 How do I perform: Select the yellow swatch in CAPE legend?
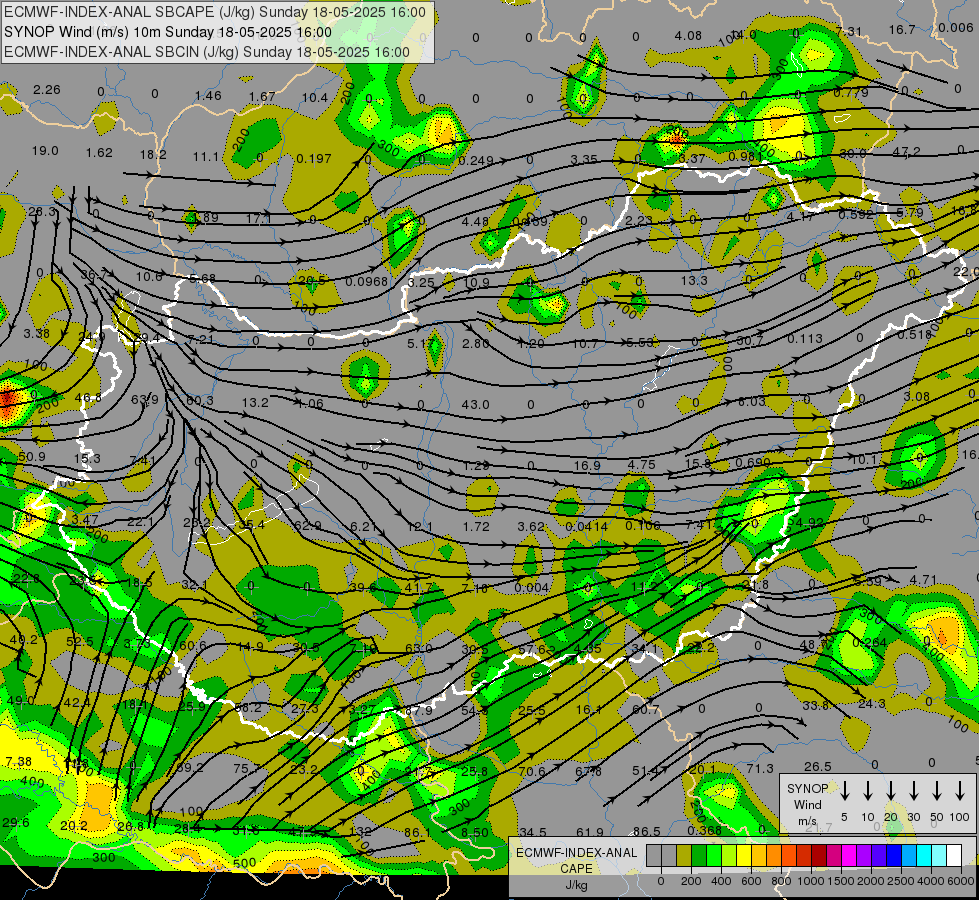click(x=744, y=855)
